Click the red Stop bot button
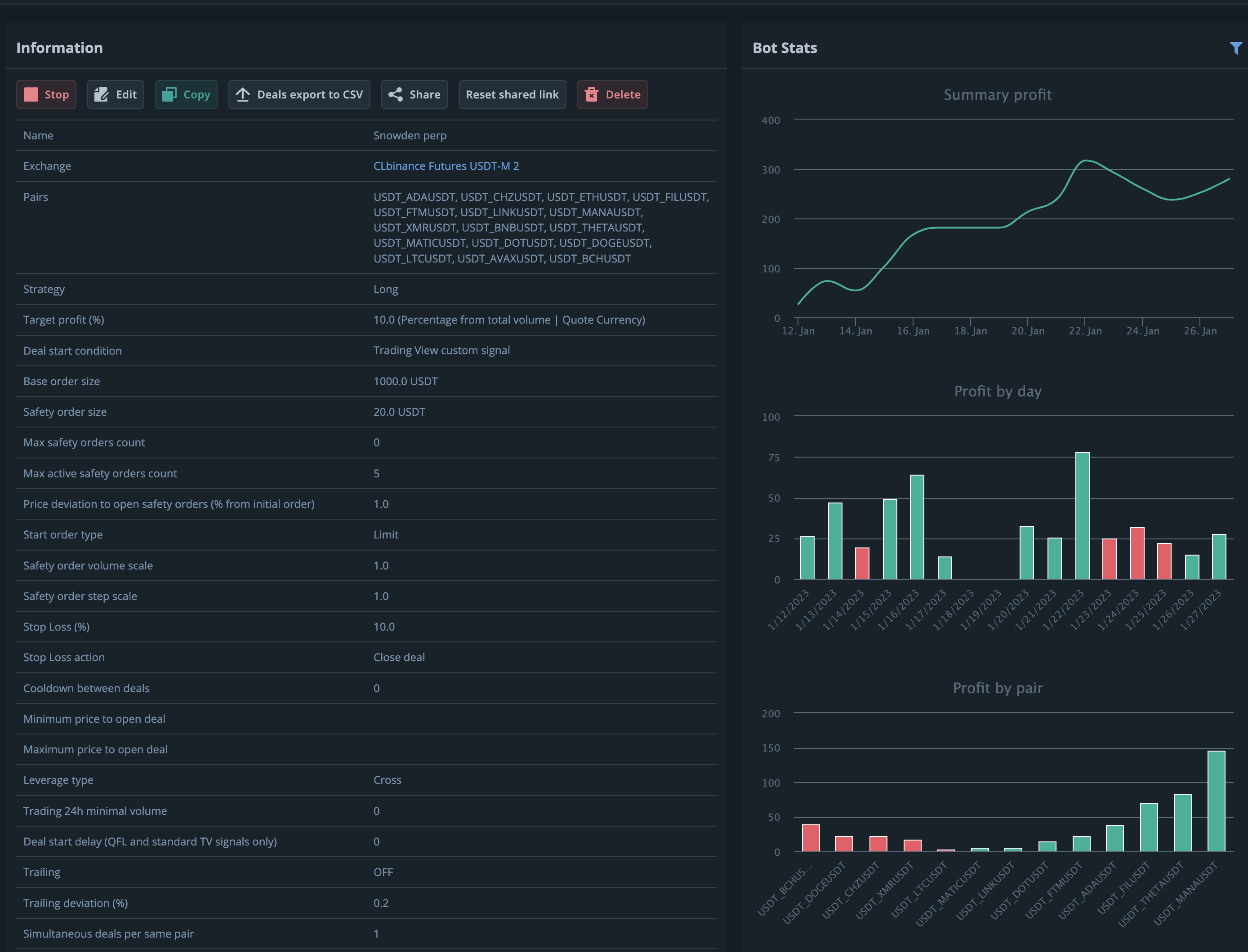This screenshot has width=1248, height=952. 46,95
